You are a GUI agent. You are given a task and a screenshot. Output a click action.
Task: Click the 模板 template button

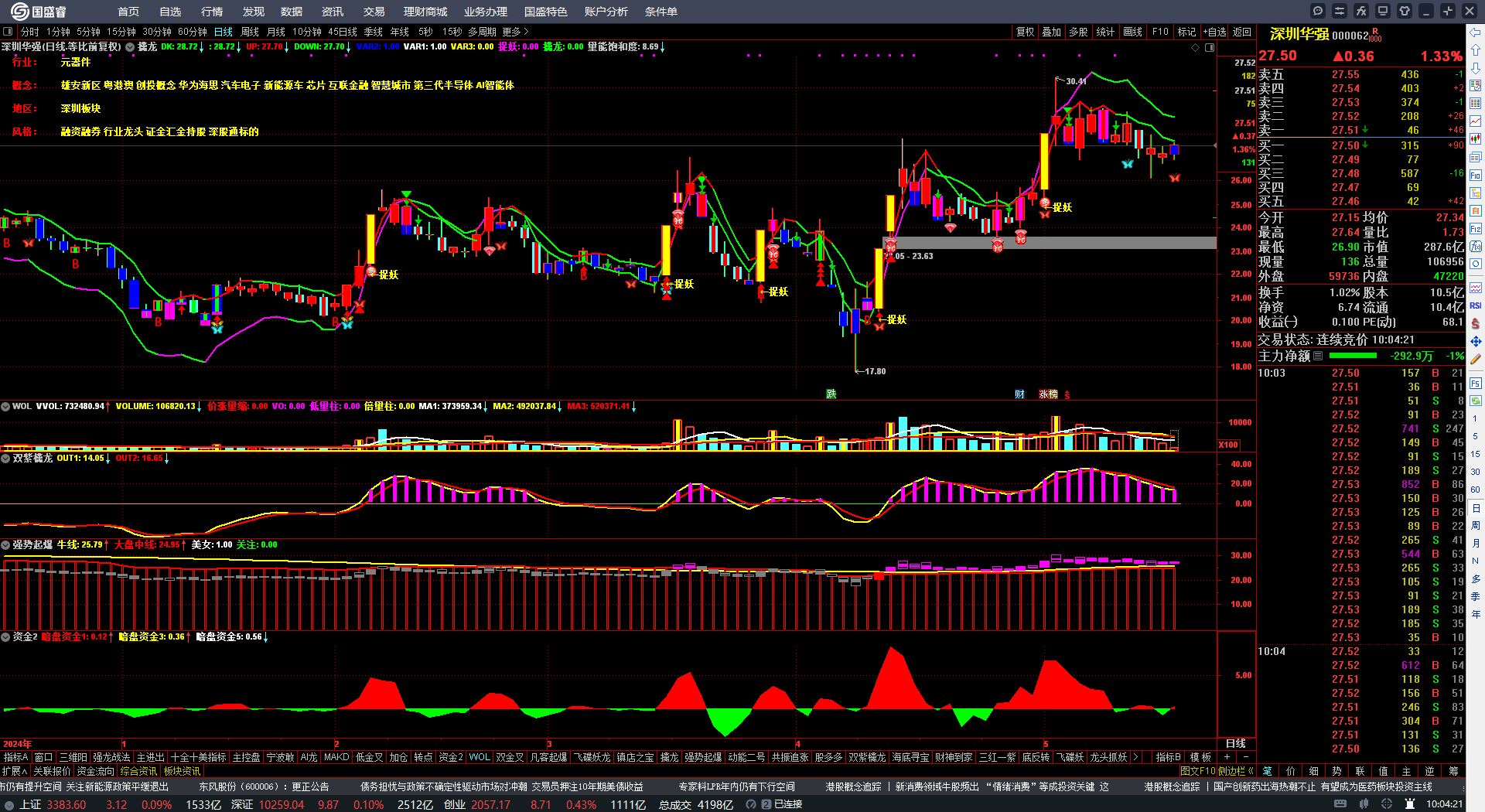[1200, 757]
